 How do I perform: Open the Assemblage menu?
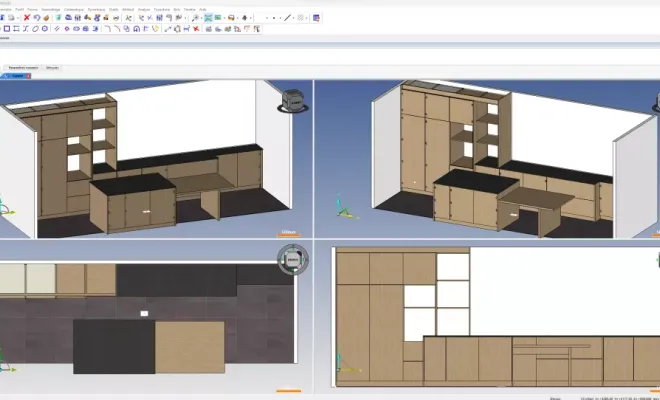click(51, 9)
